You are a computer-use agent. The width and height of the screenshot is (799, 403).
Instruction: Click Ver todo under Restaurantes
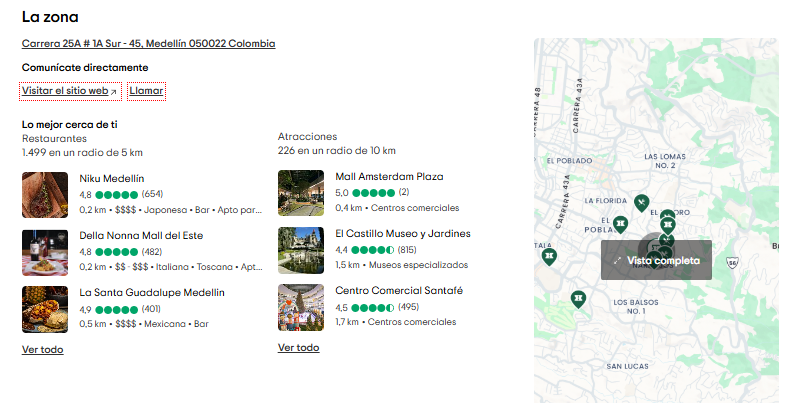(42, 350)
